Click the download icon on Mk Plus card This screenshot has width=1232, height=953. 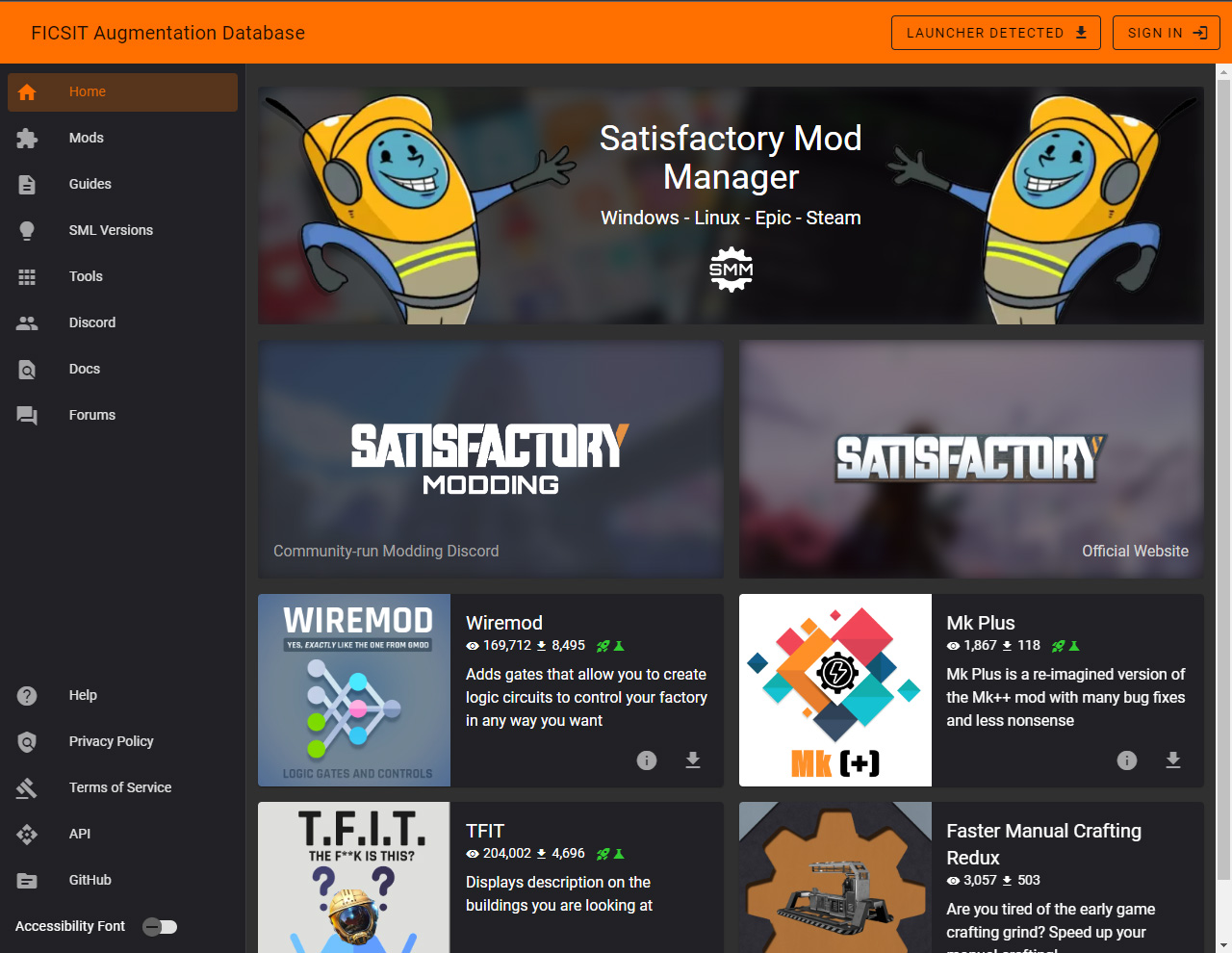coord(1173,760)
